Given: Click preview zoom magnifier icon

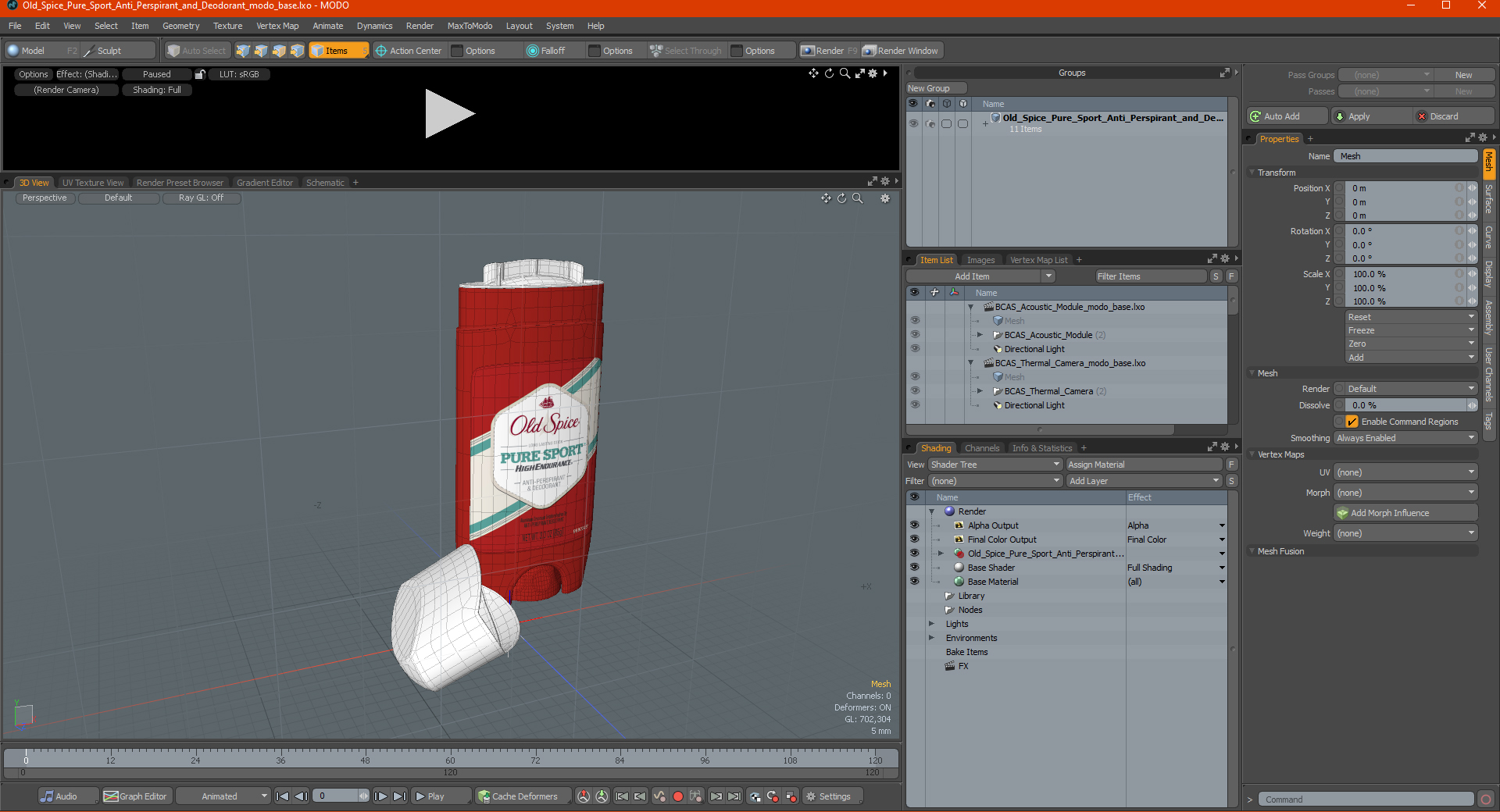Looking at the screenshot, I should tap(845, 73).
